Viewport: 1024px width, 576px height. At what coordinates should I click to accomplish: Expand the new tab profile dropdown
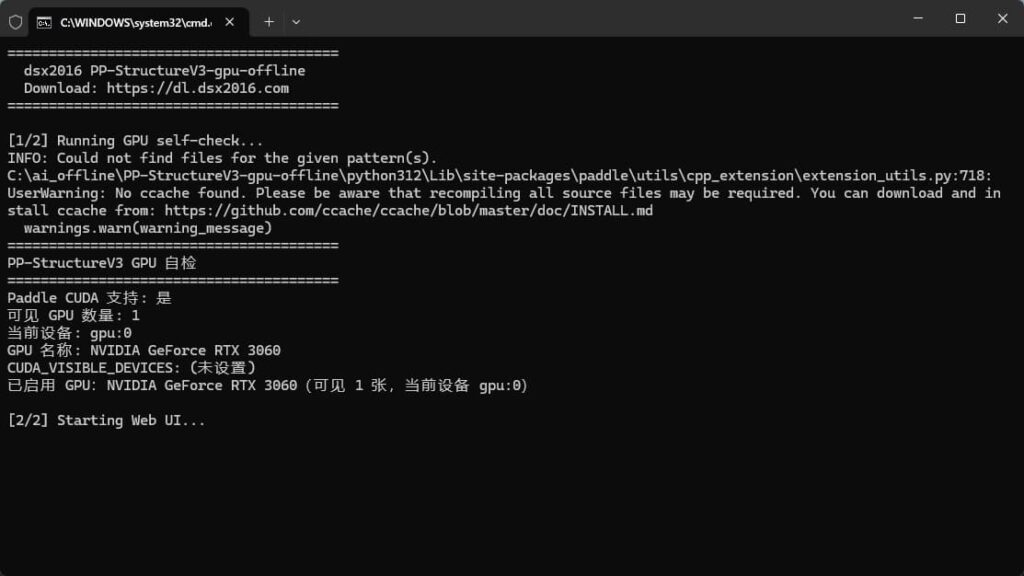pos(296,21)
